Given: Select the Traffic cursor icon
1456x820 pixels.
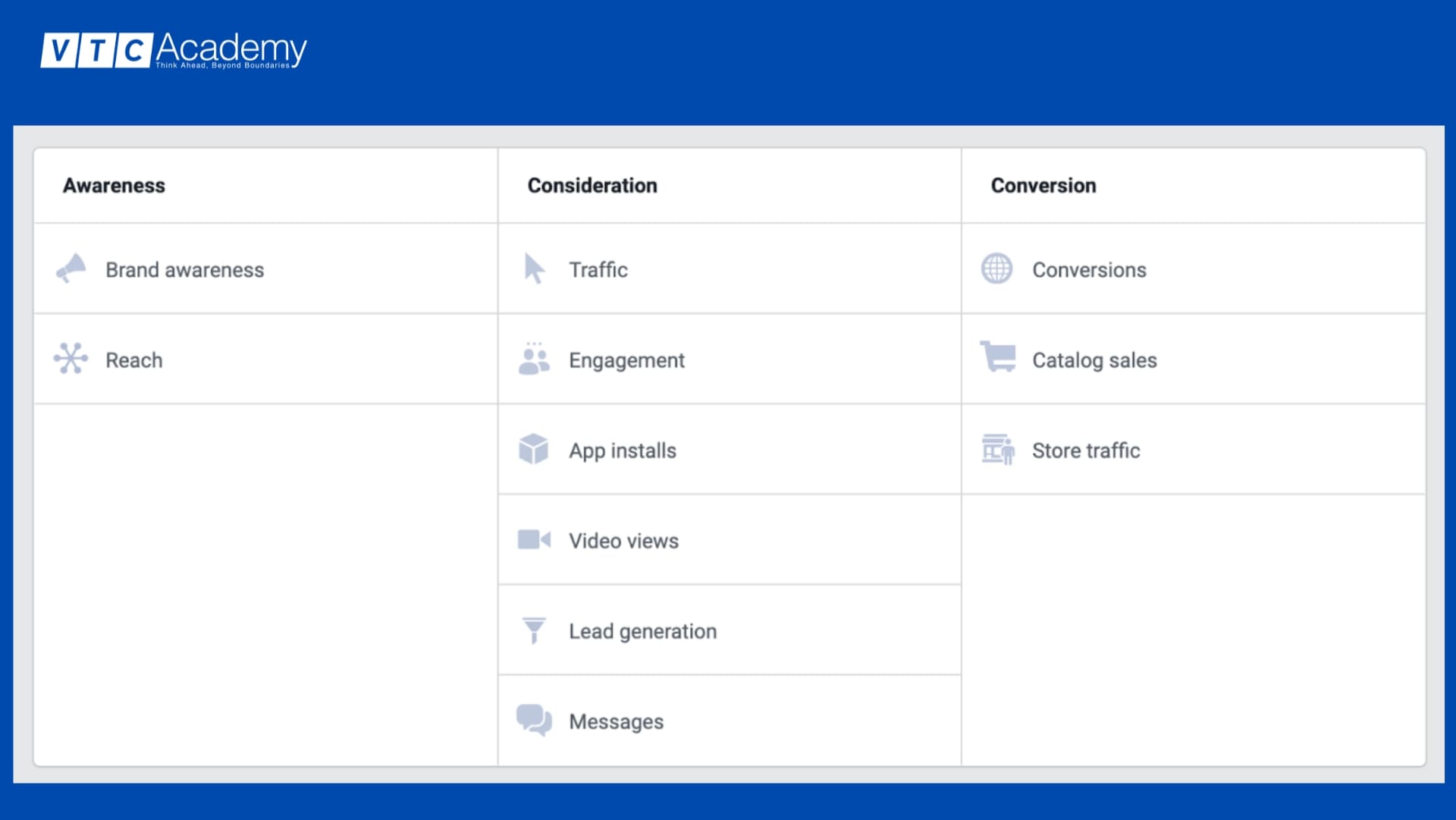Looking at the screenshot, I should (x=534, y=269).
